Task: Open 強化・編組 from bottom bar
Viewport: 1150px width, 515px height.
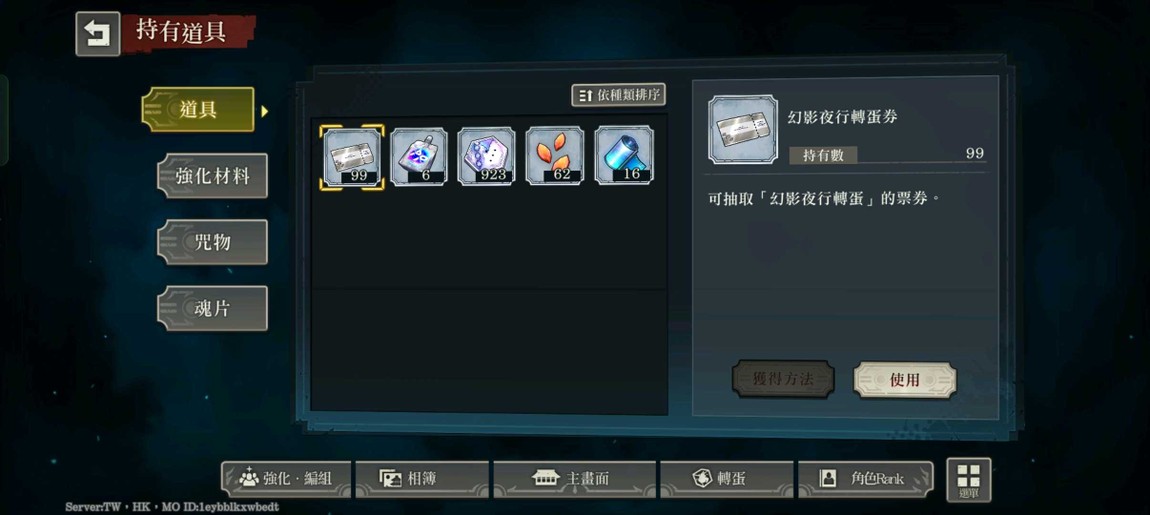Action: tap(286, 479)
